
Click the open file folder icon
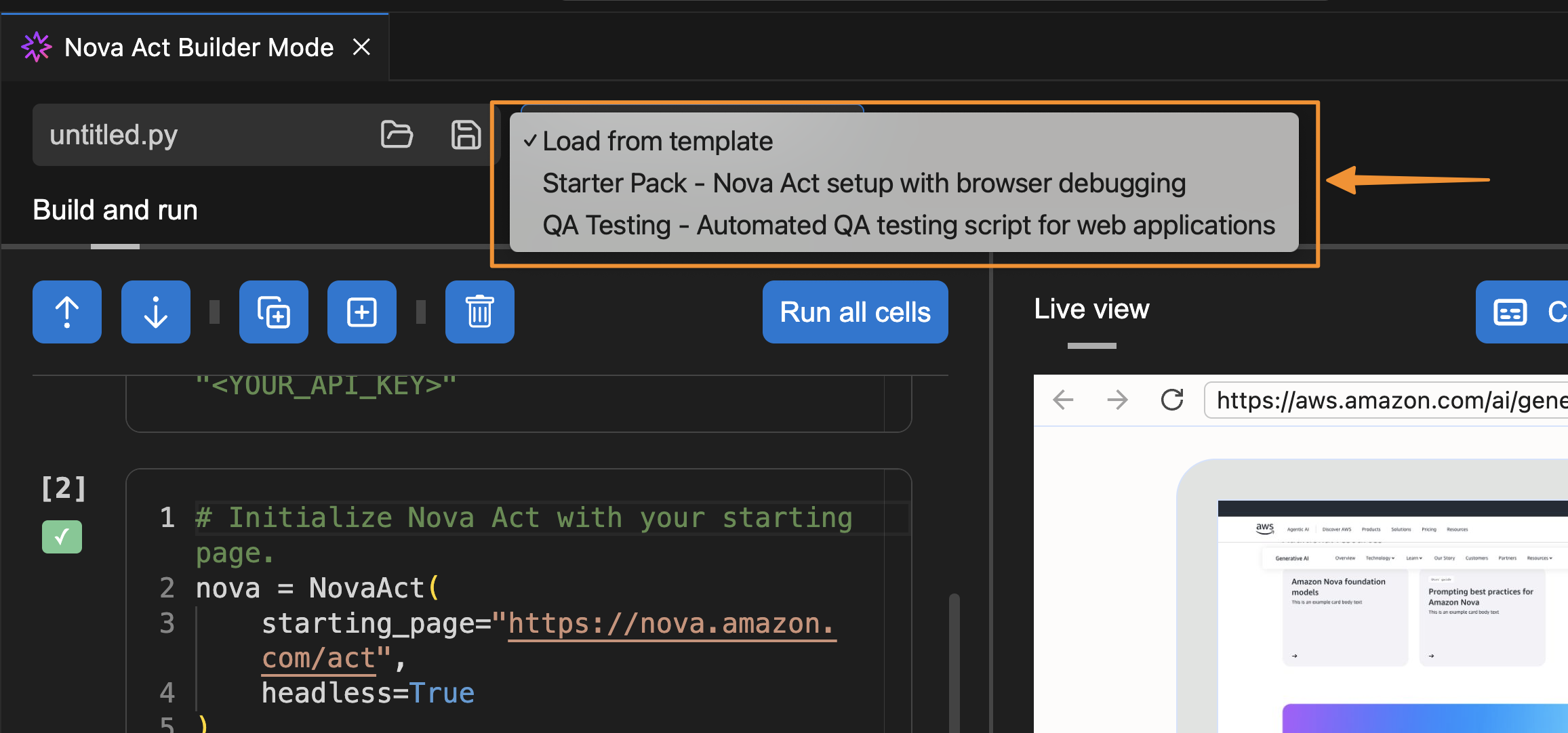(x=397, y=134)
